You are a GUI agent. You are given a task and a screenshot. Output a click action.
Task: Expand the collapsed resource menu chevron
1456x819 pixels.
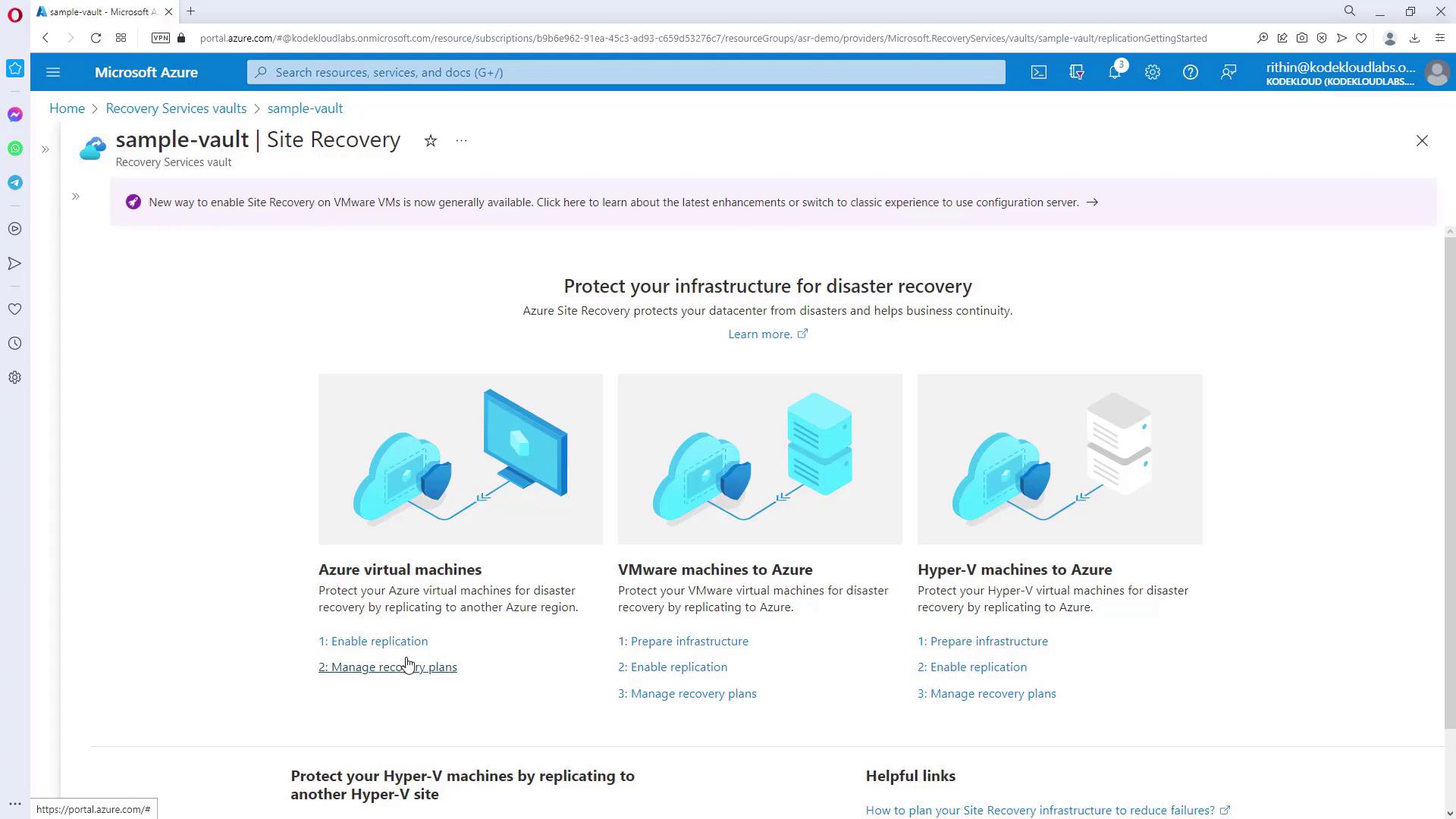(x=76, y=196)
